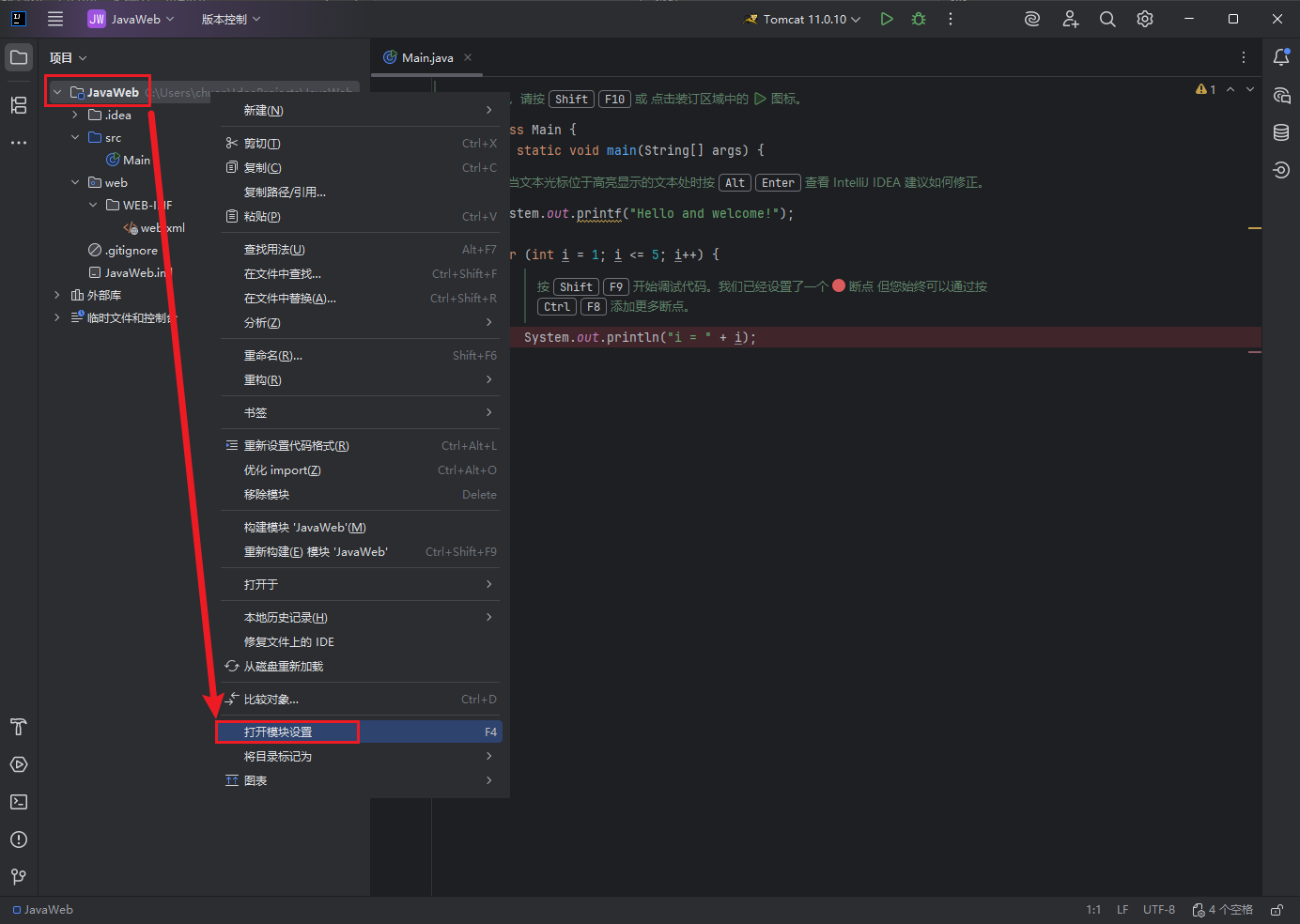Toggle read-only lock icon in status bar
The height and width of the screenshot is (924, 1300).
1277,910
